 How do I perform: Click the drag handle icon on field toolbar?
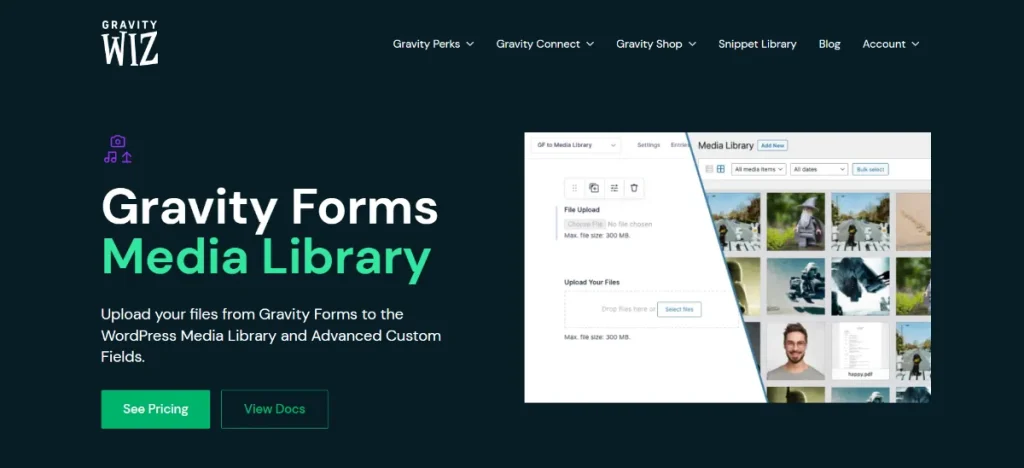[x=575, y=188]
